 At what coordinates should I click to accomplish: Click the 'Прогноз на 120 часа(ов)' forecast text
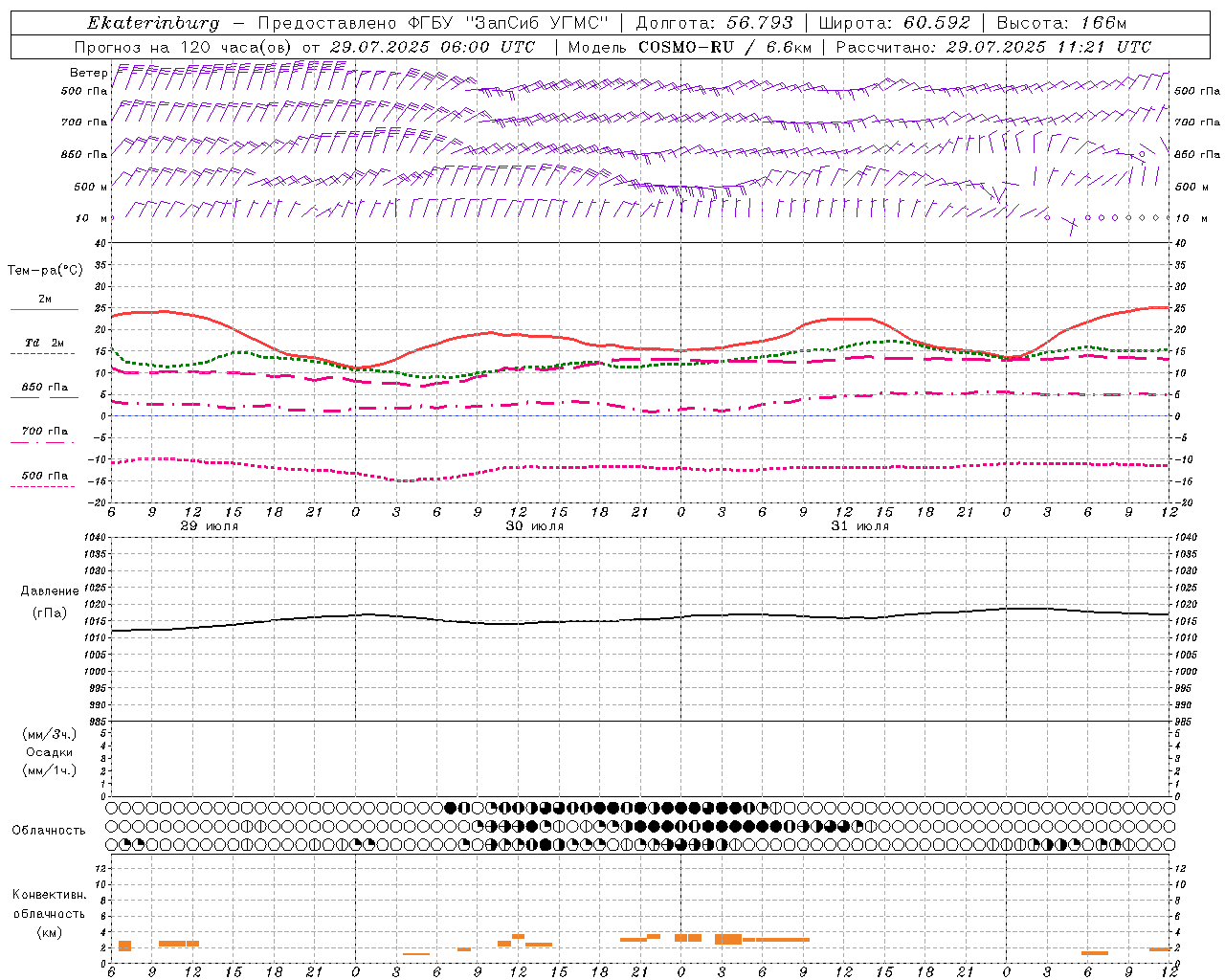pyautogui.click(x=184, y=47)
